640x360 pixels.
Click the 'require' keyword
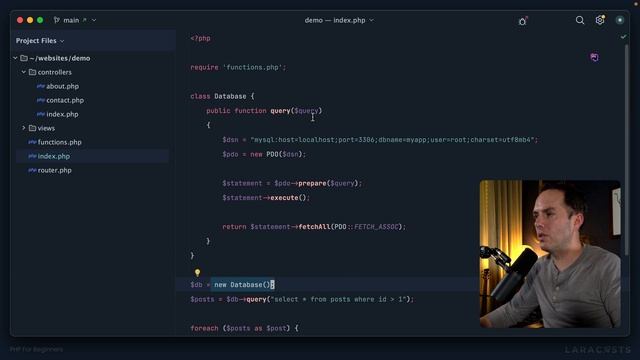[204, 67]
